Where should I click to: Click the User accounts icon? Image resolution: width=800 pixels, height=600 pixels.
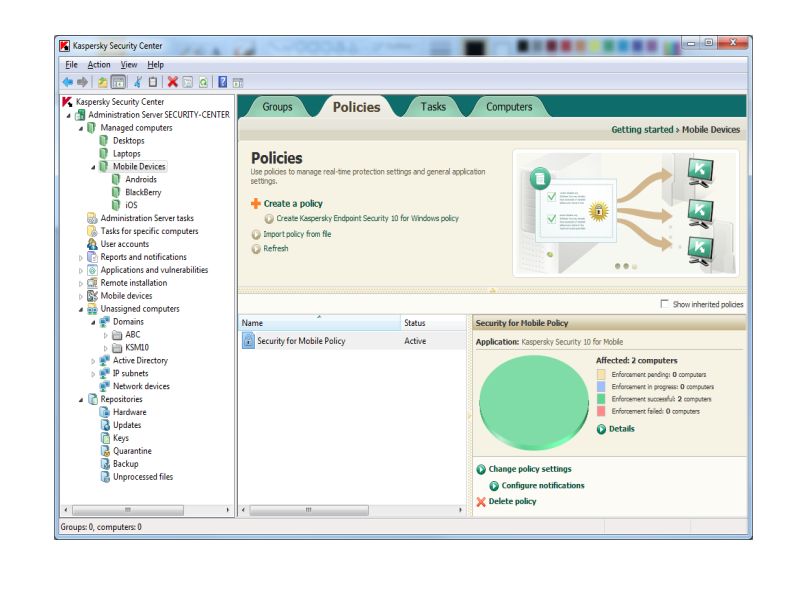tap(92, 244)
